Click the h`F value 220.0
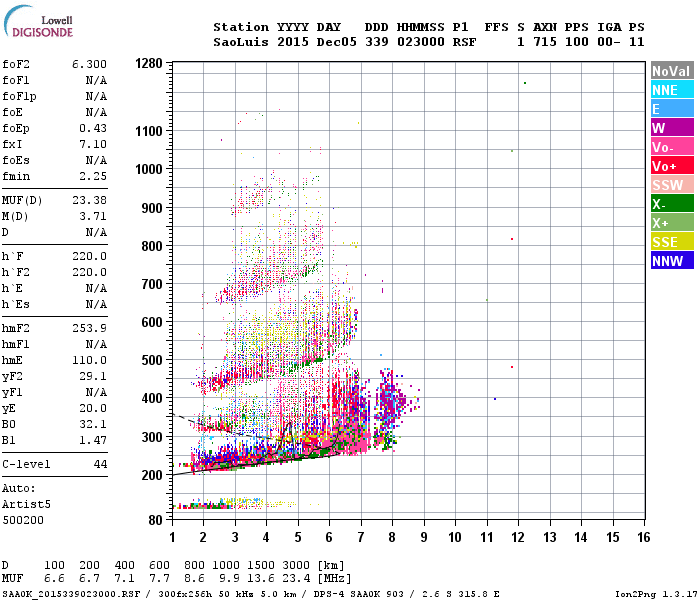The height and width of the screenshot is (600, 700). [x=89, y=256]
